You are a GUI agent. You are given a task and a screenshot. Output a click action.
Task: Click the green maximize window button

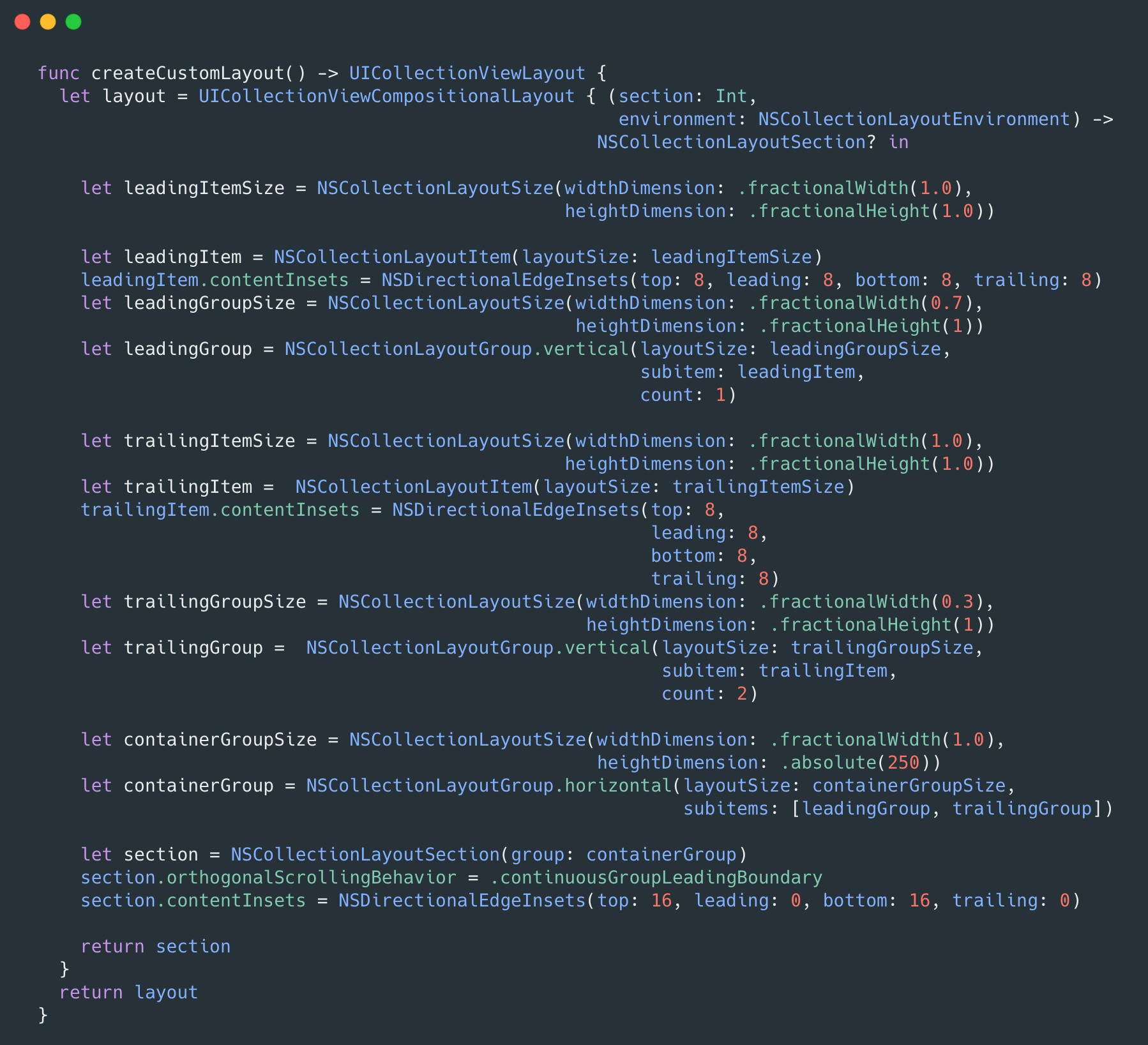click(x=73, y=22)
